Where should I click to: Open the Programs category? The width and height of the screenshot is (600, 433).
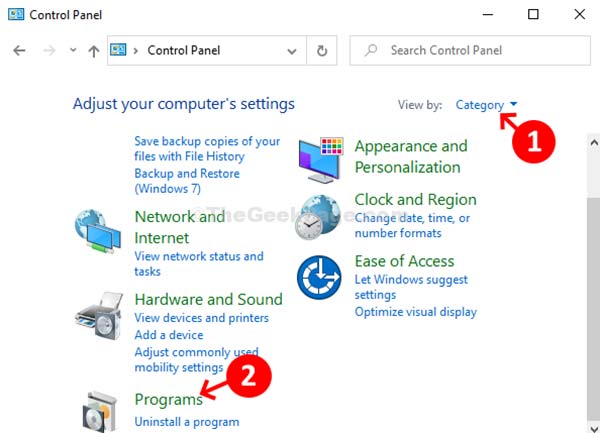169,399
